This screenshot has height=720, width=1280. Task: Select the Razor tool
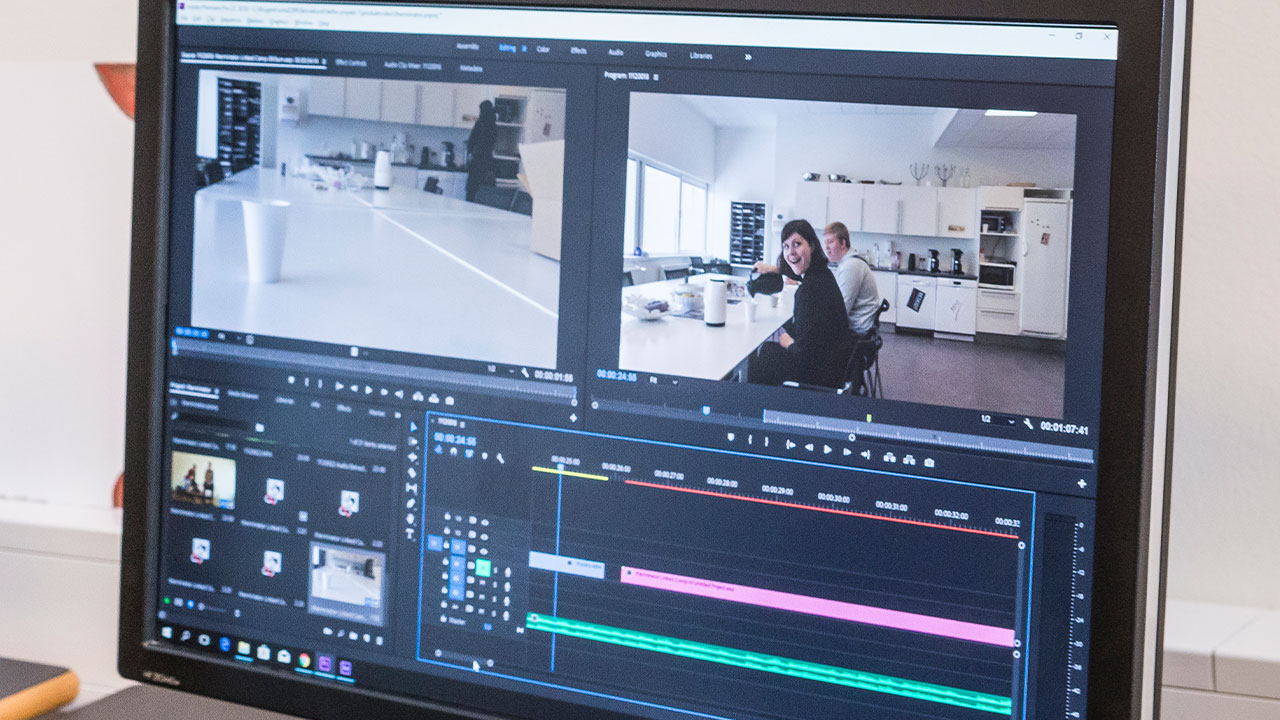[x=411, y=472]
